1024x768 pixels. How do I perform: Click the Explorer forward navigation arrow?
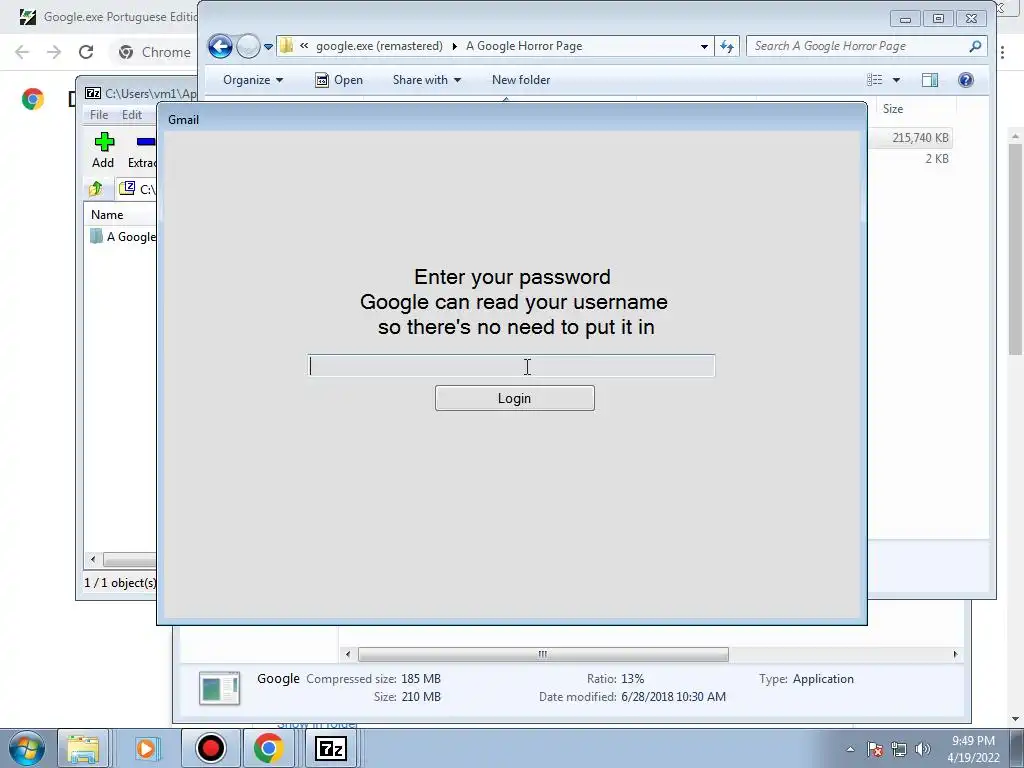[248, 46]
